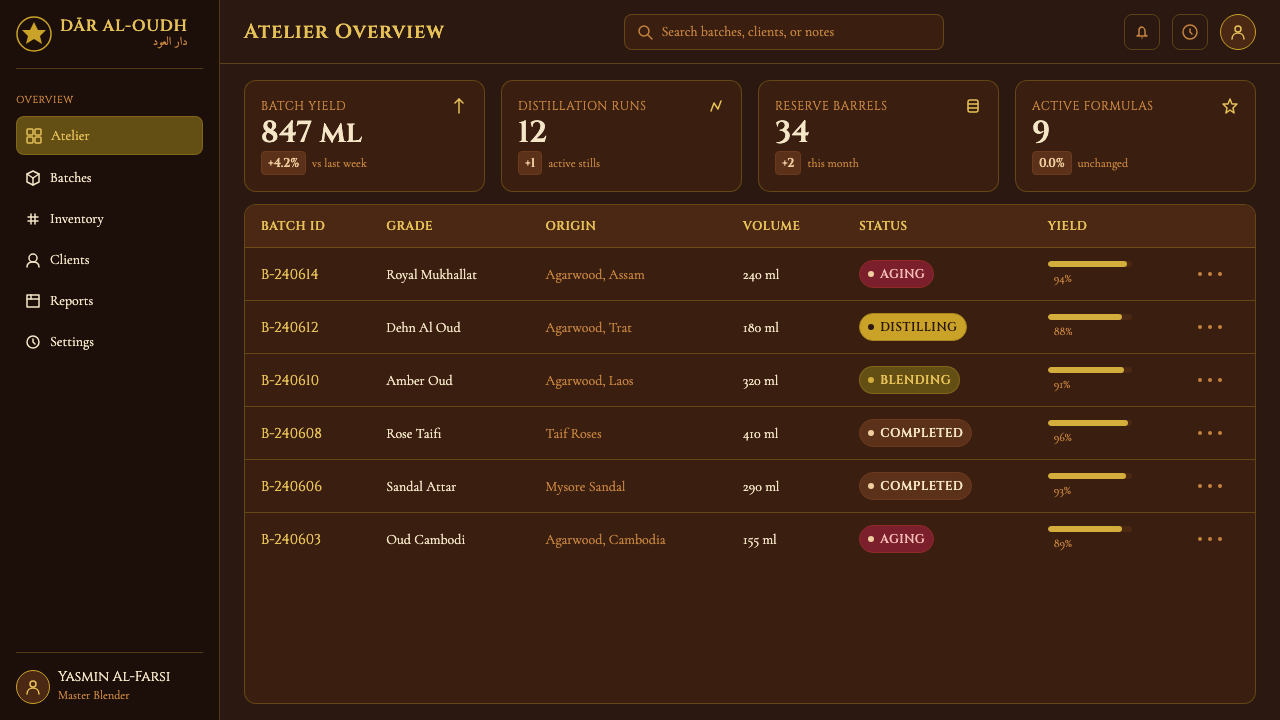The image size is (1280, 720).
Task: Open the user profile avatar in header
Action: pyautogui.click(x=1238, y=32)
